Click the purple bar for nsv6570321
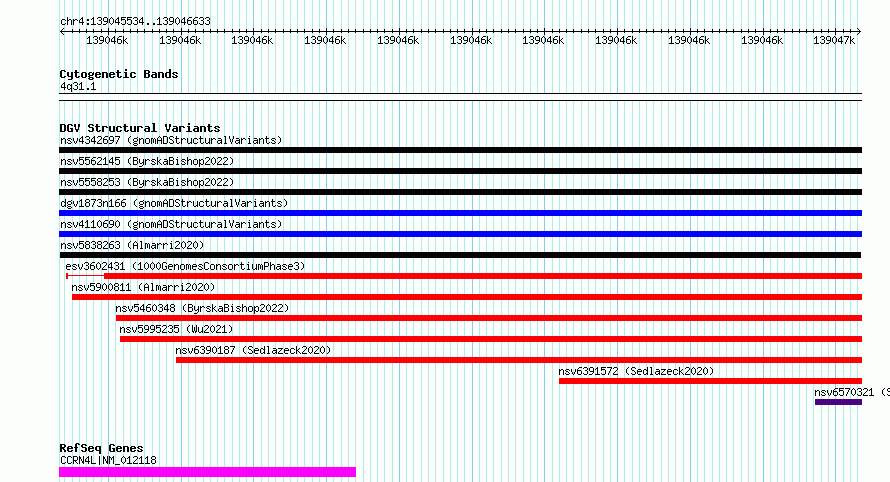890x482 pixels. pos(838,402)
